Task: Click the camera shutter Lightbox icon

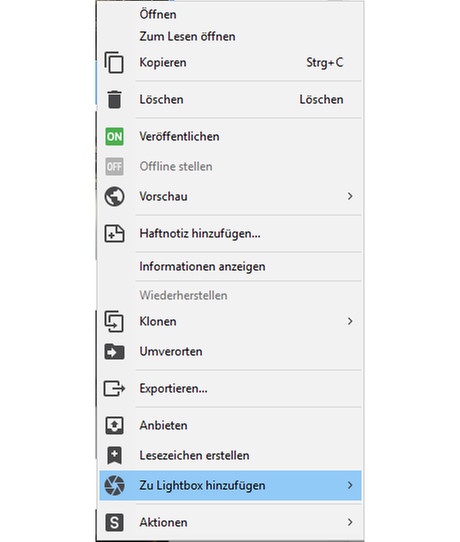Action: (x=114, y=485)
